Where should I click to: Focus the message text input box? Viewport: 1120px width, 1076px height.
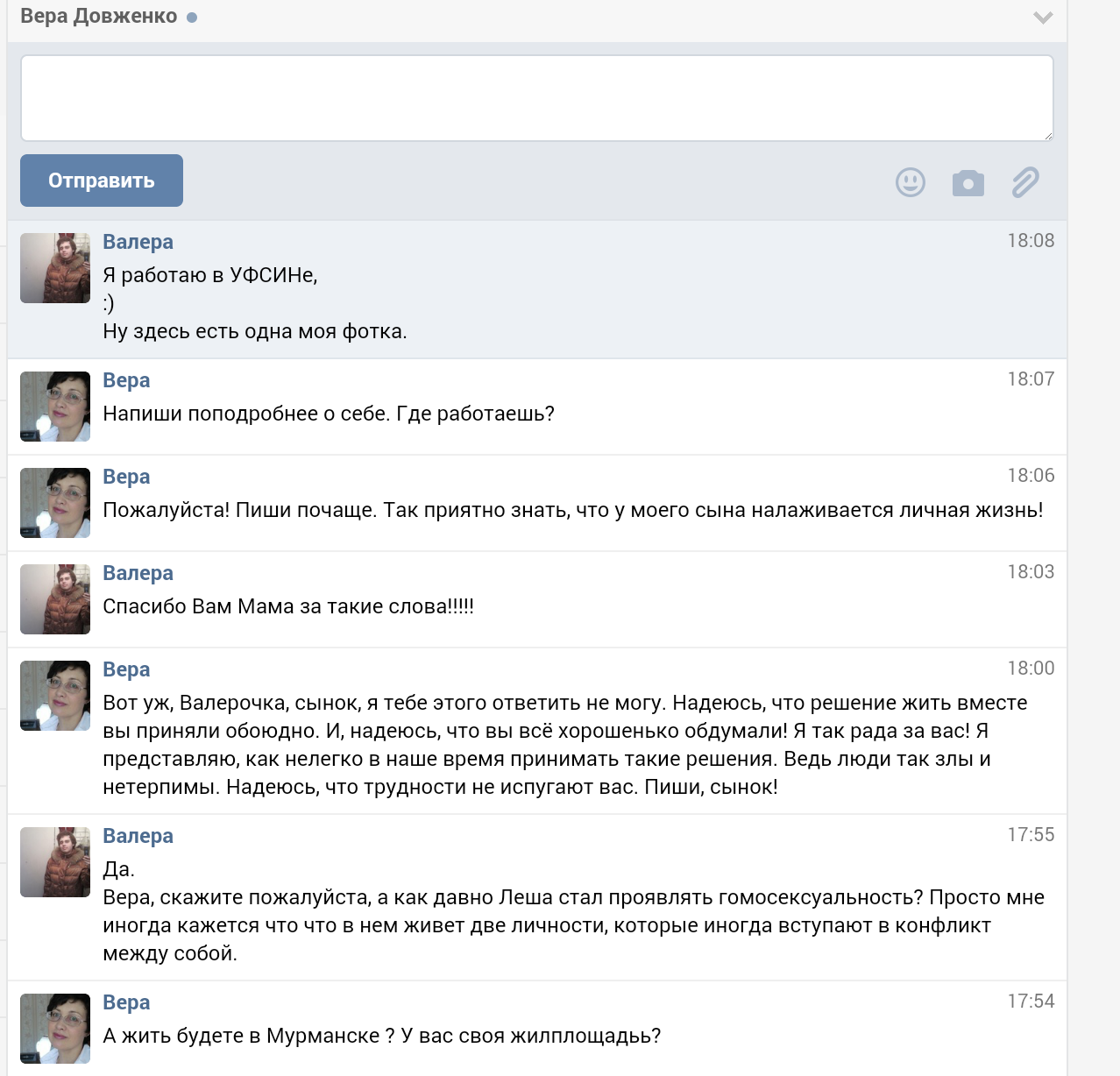pyautogui.click(x=537, y=98)
